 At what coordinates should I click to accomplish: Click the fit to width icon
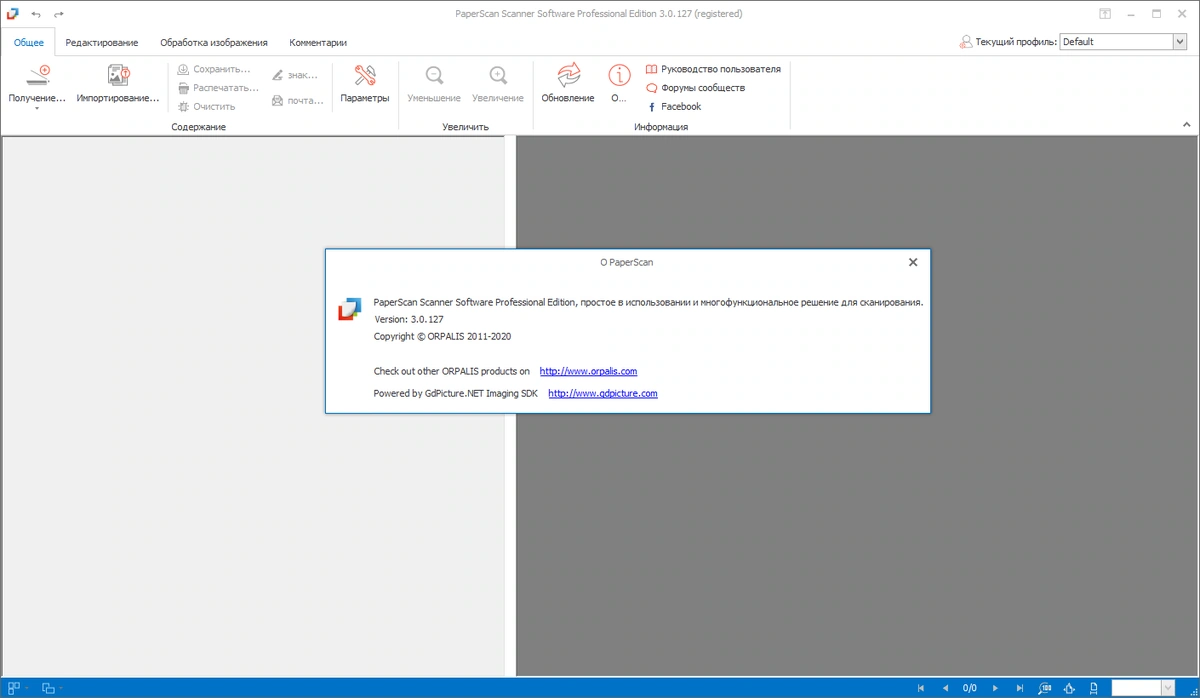click(1095, 688)
